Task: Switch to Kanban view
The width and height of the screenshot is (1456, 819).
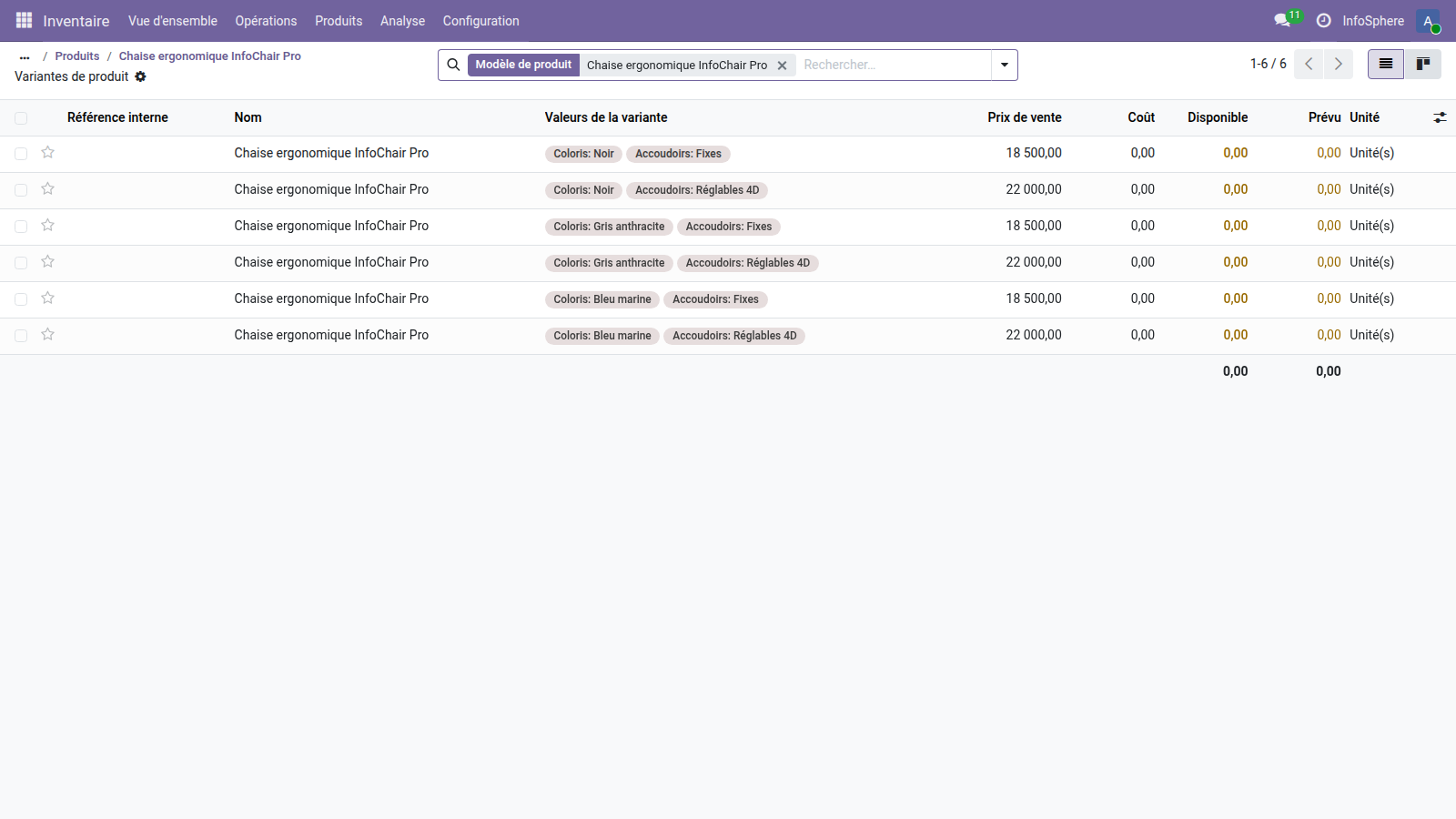Action: (1422, 64)
